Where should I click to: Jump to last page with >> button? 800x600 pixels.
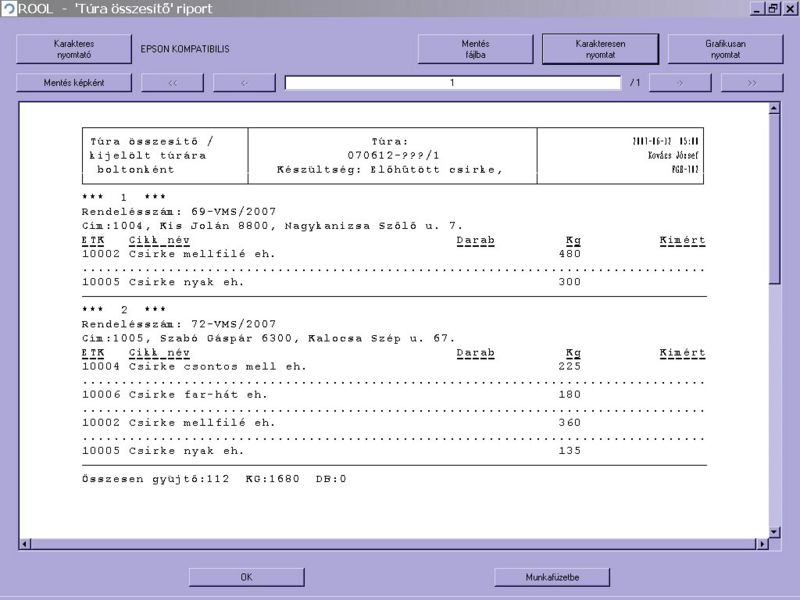[x=751, y=83]
